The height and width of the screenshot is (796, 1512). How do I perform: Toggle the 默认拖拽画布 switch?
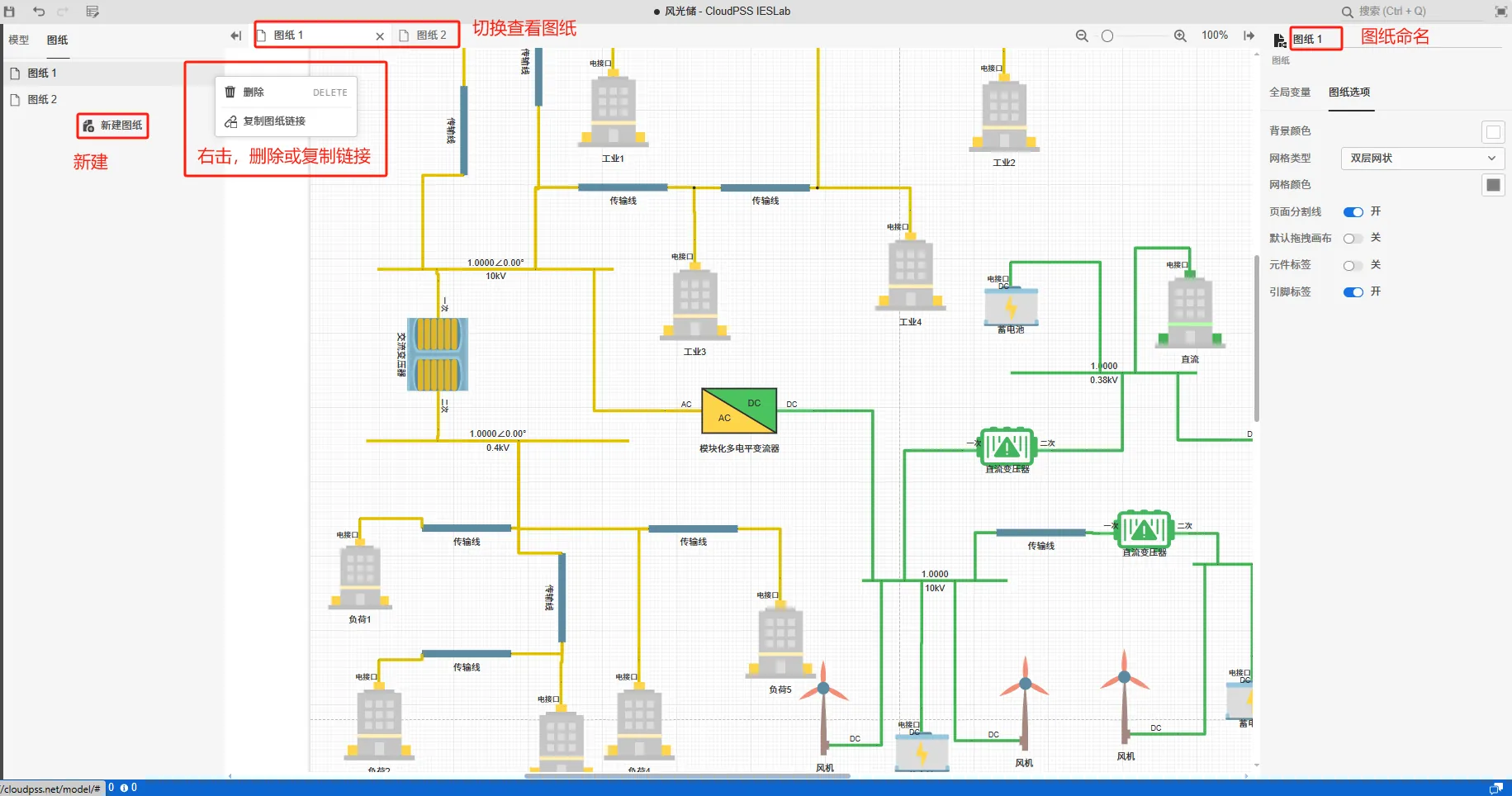[1353, 239]
